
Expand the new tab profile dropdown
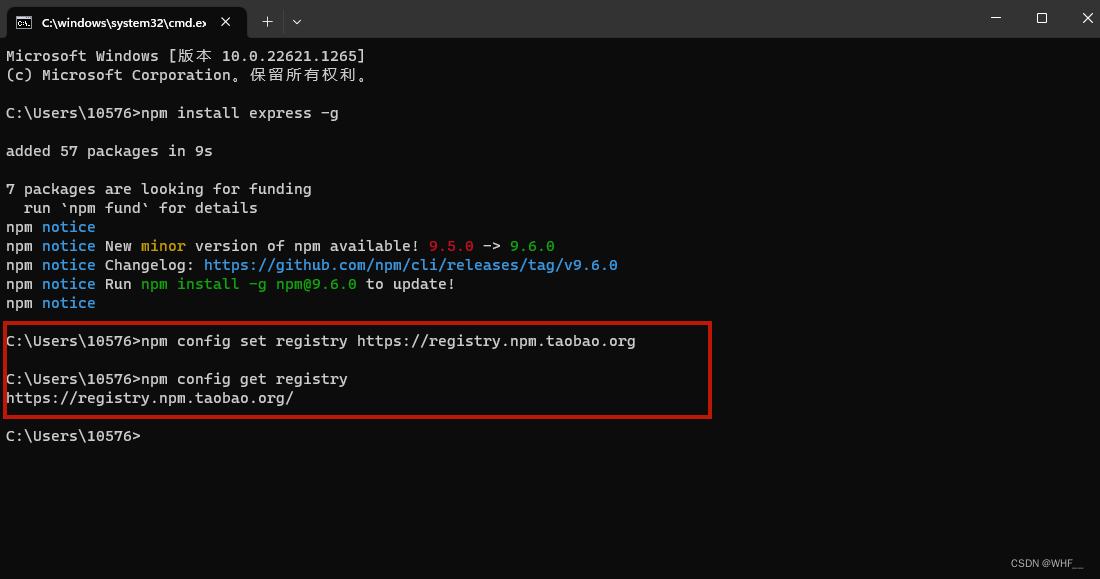pyautogui.click(x=297, y=22)
